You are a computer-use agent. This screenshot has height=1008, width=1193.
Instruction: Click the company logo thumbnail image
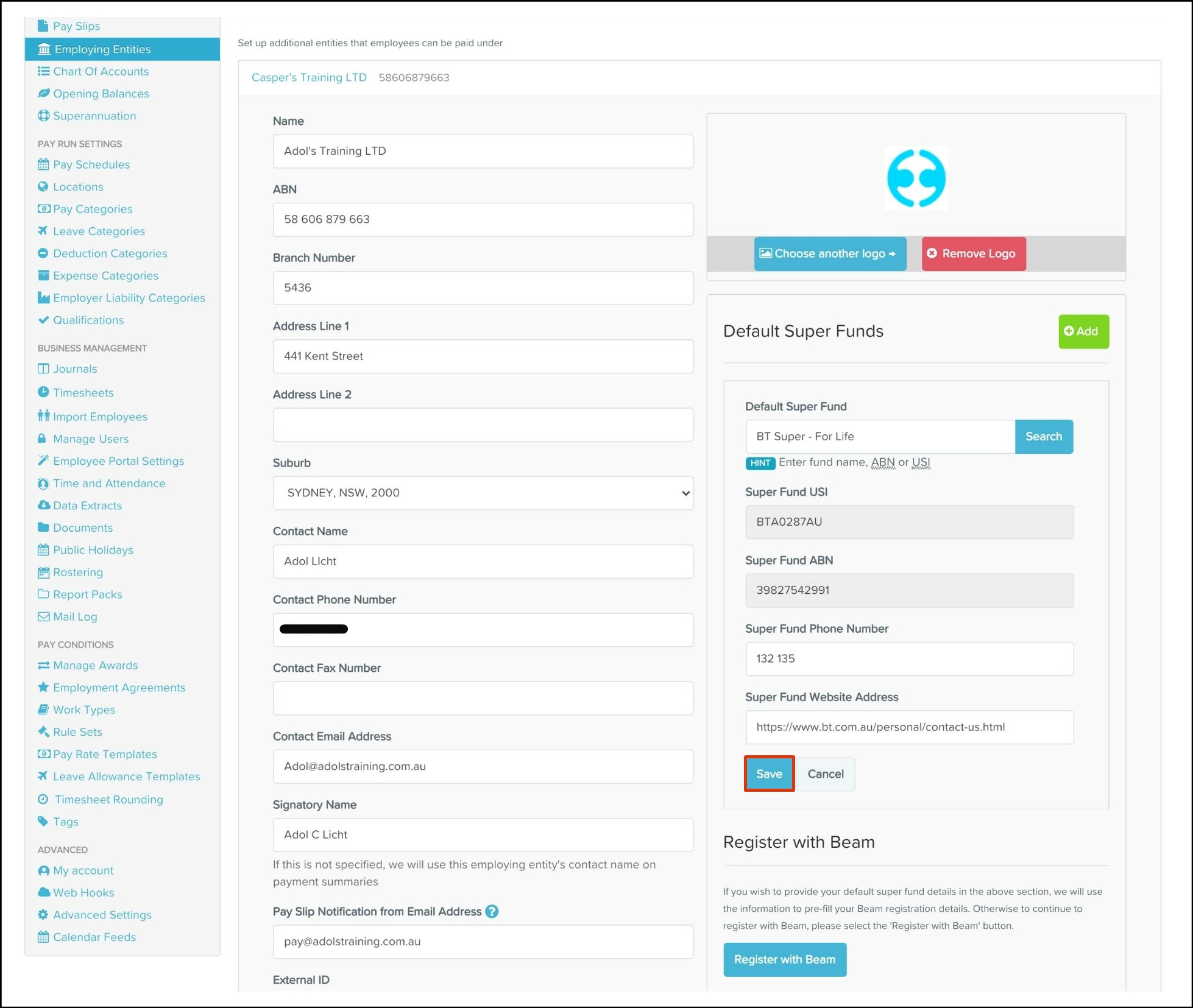916,178
